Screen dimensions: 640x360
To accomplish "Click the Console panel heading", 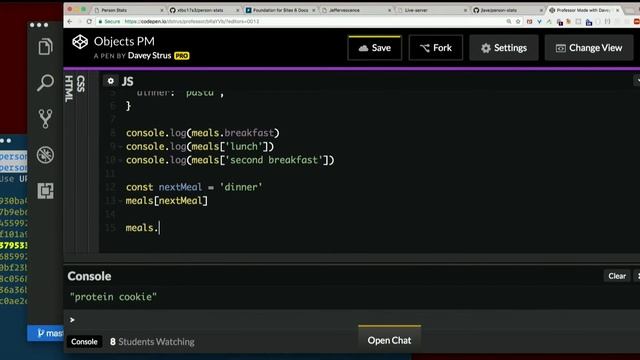I will (89, 276).
